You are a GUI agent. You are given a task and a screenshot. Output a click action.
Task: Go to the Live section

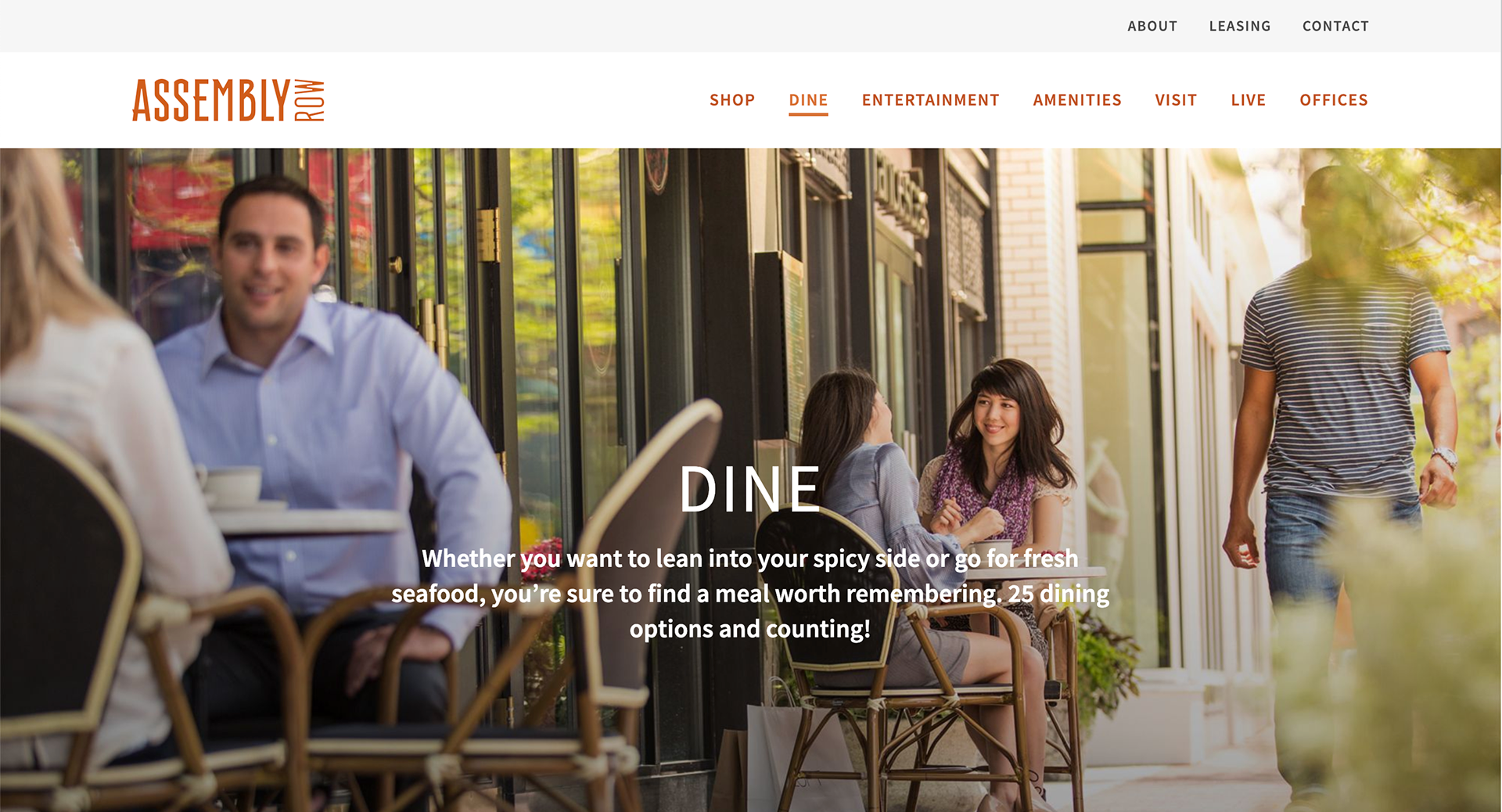(x=1248, y=100)
